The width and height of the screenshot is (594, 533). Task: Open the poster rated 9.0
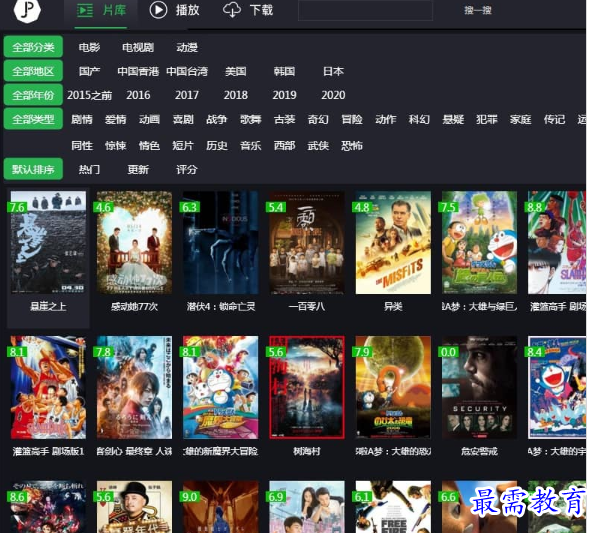click(x=220, y=507)
